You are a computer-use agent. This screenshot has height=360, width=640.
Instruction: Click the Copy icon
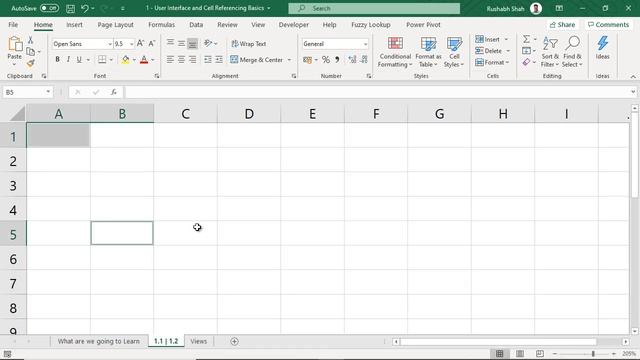click(x=30, y=51)
